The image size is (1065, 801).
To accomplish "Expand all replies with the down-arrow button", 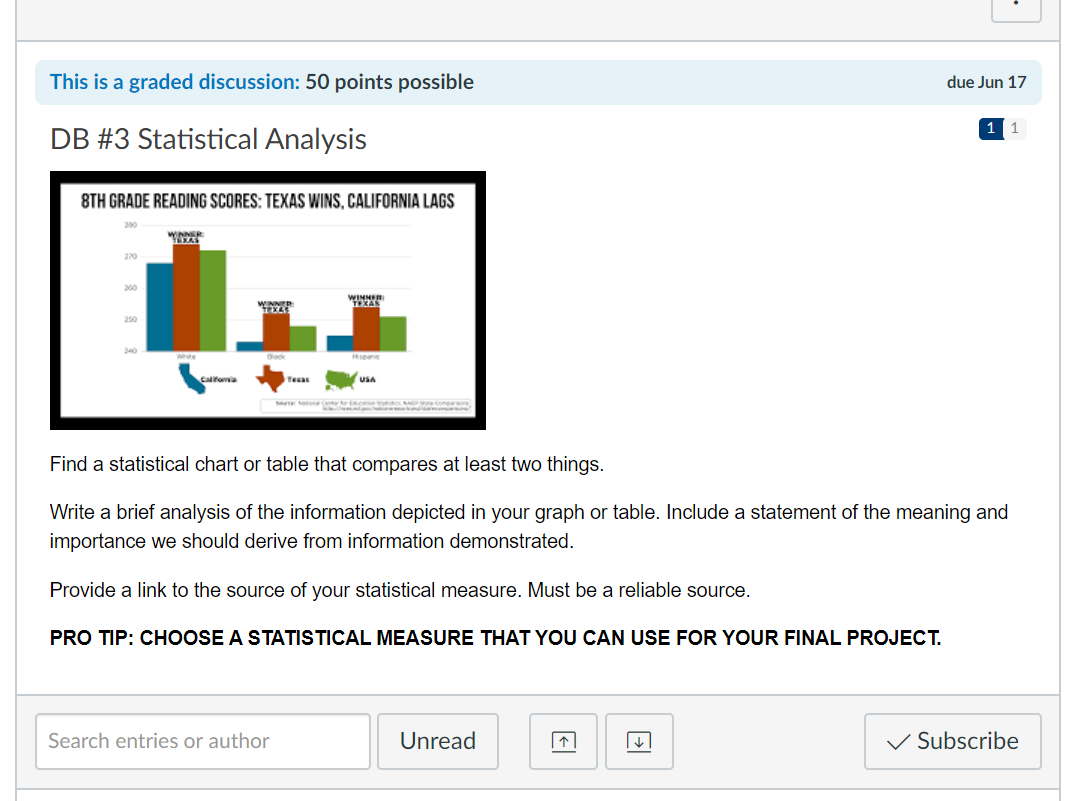I will pos(639,741).
